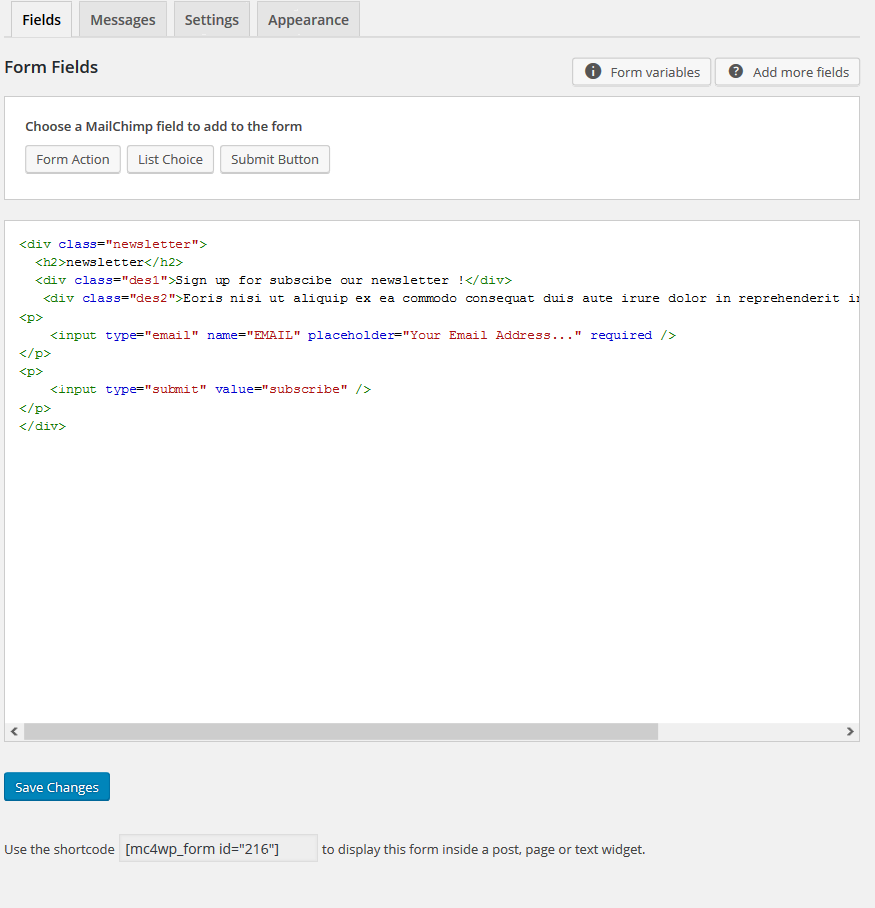Click the horizontal scrollbar thumb in the code editor

341,731
